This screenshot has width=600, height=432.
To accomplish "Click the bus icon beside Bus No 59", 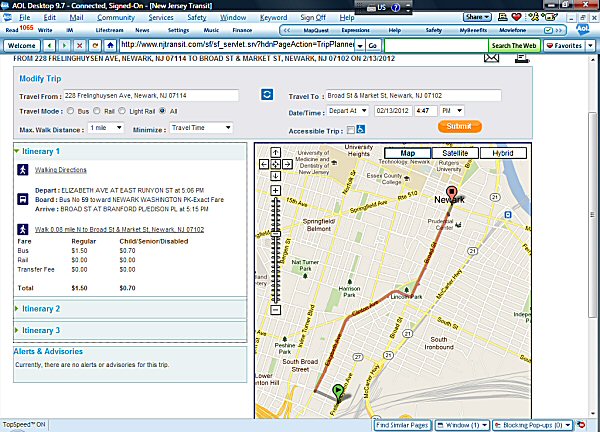I will (23, 199).
